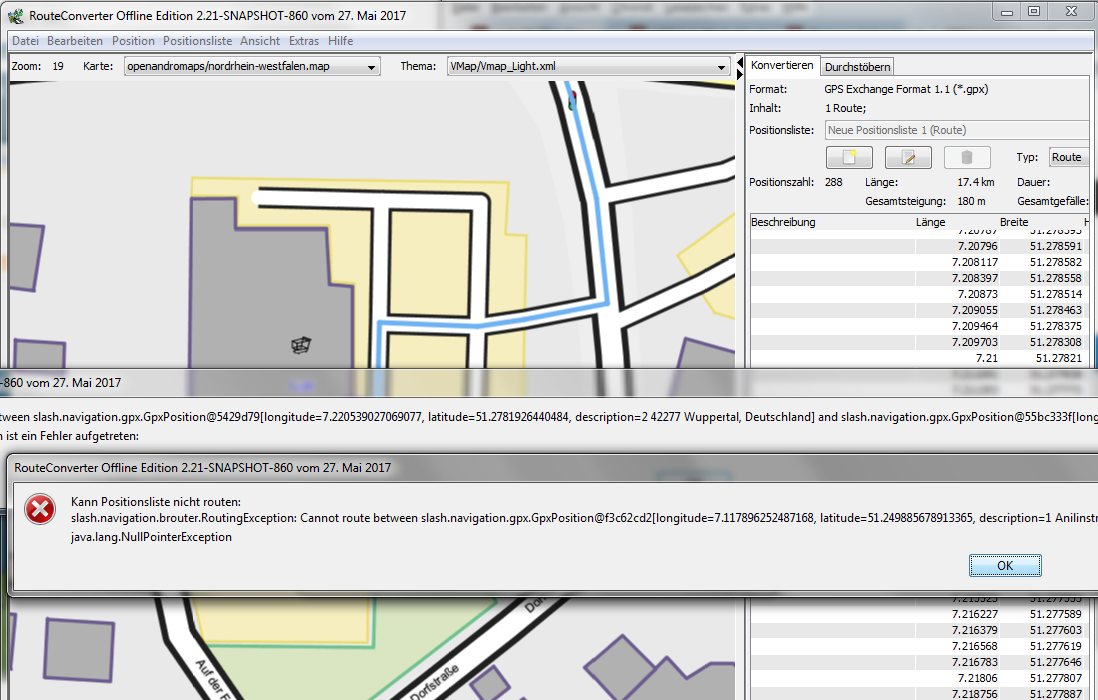The height and width of the screenshot is (700, 1098).
Task: Click the Breite column header
Action: 1013,222
